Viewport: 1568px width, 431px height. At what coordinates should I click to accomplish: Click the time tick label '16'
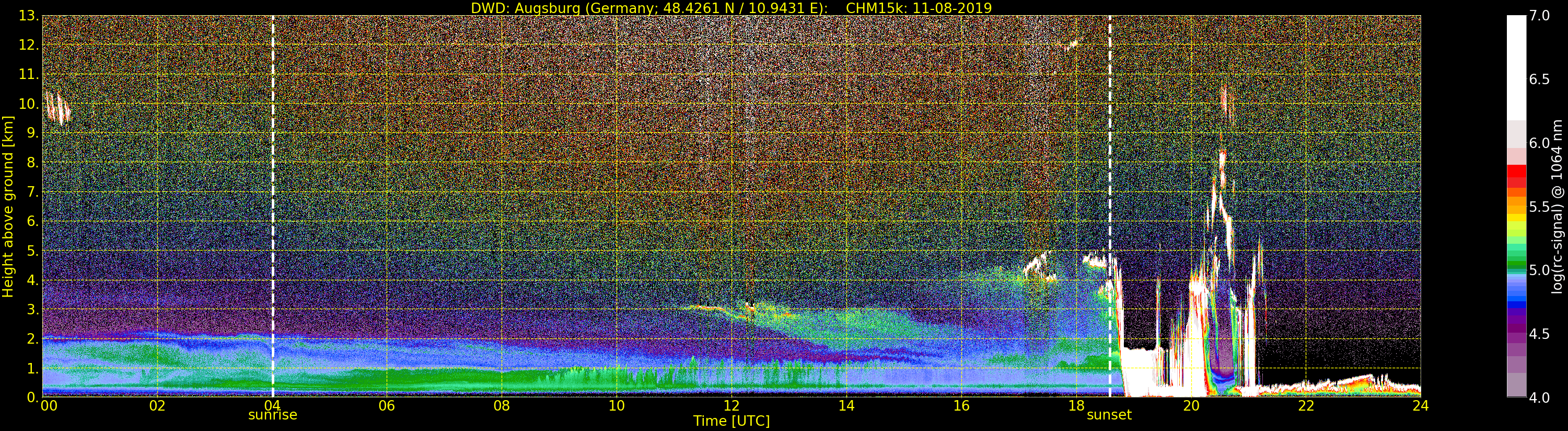coord(961,405)
